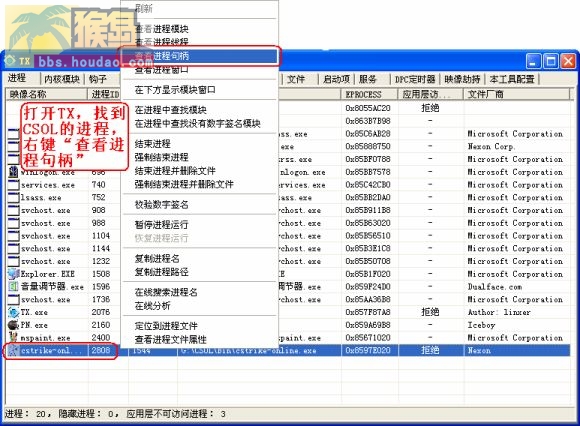Click the TX.exe process icon
The image size is (580, 426).
(x=13, y=312)
